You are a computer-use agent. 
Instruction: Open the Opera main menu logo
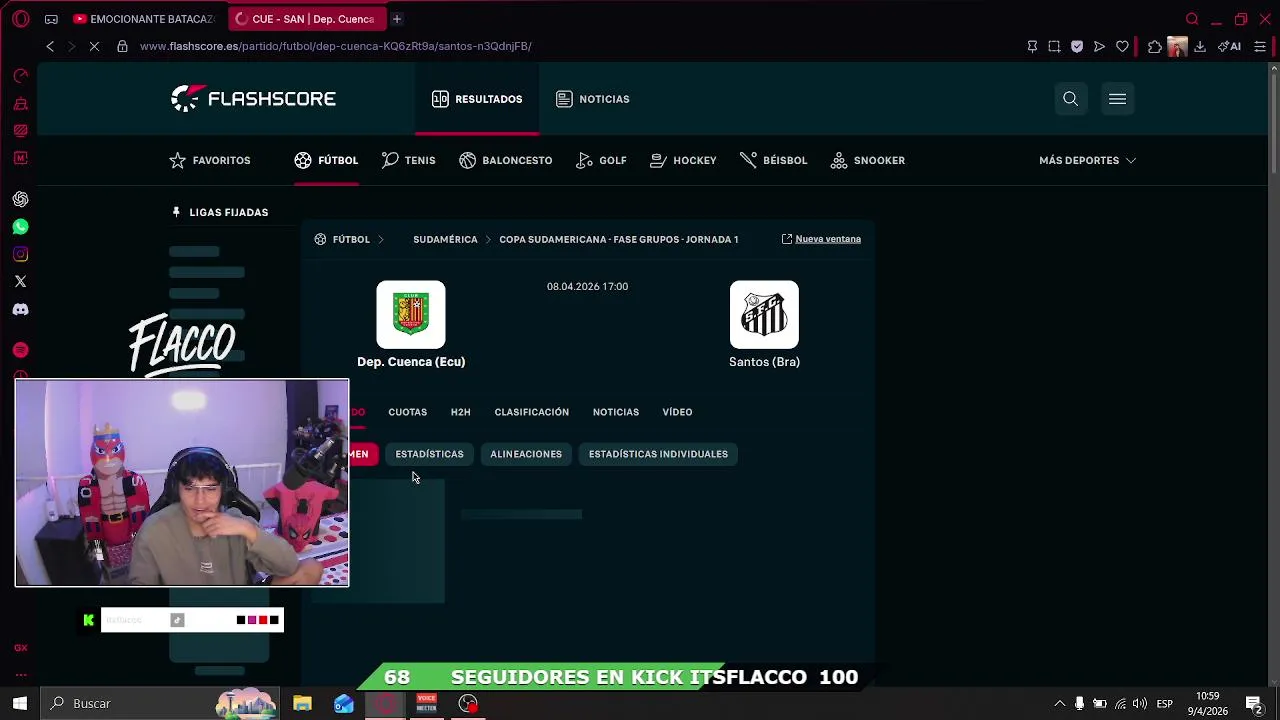pyautogui.click(x=20, y=19)
